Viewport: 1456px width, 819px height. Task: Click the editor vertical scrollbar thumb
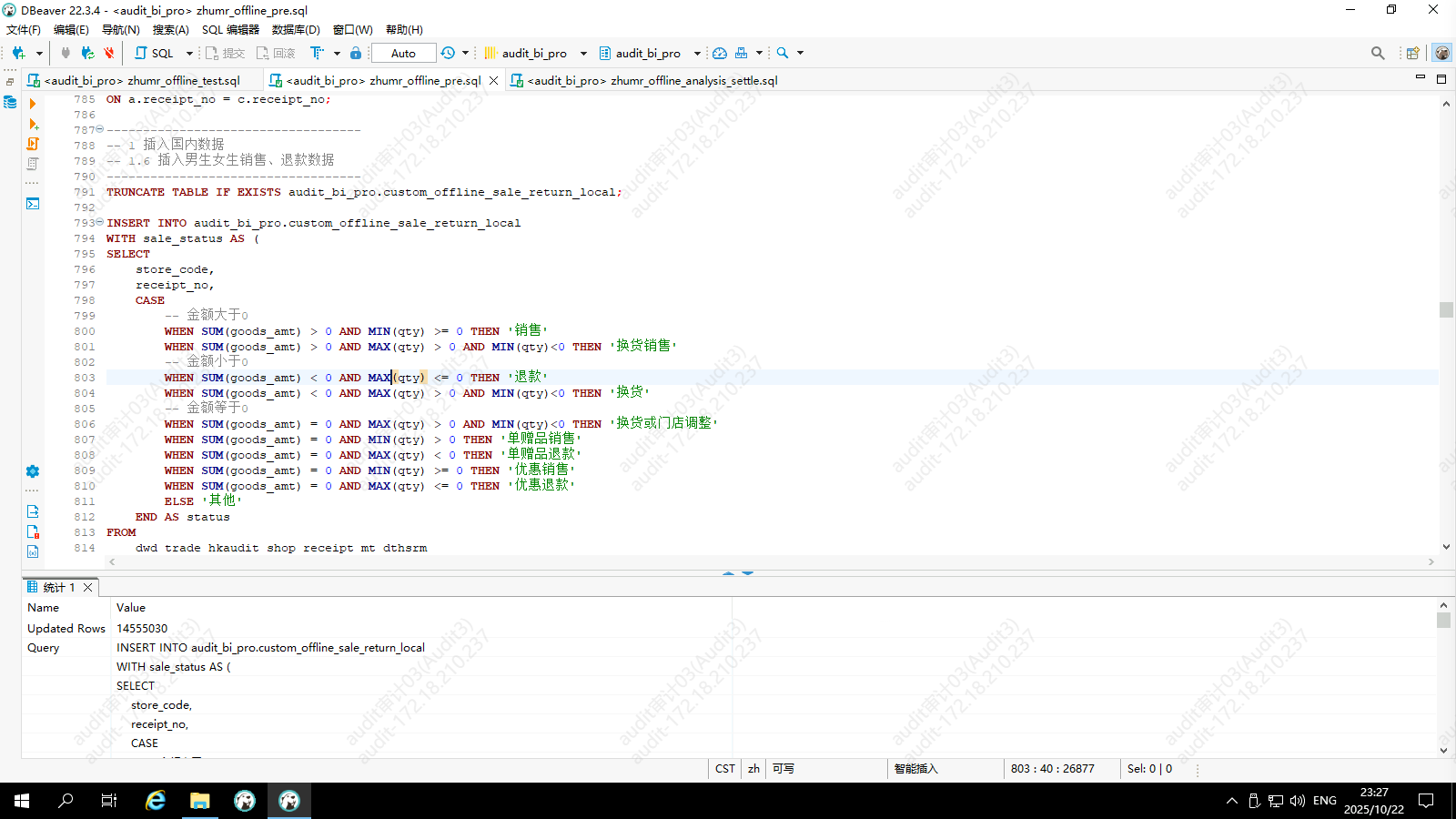click(1446, 310)
